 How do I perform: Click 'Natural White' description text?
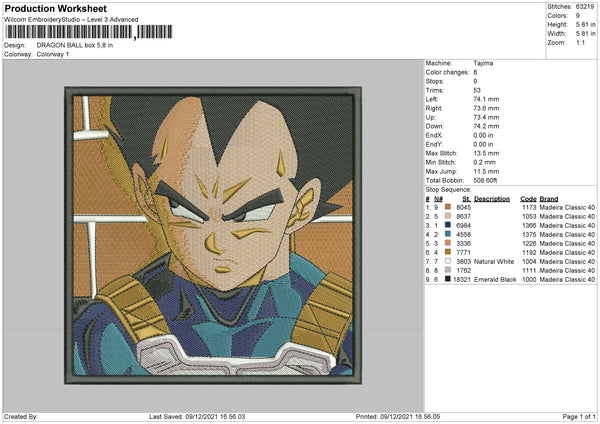[494, 261]
